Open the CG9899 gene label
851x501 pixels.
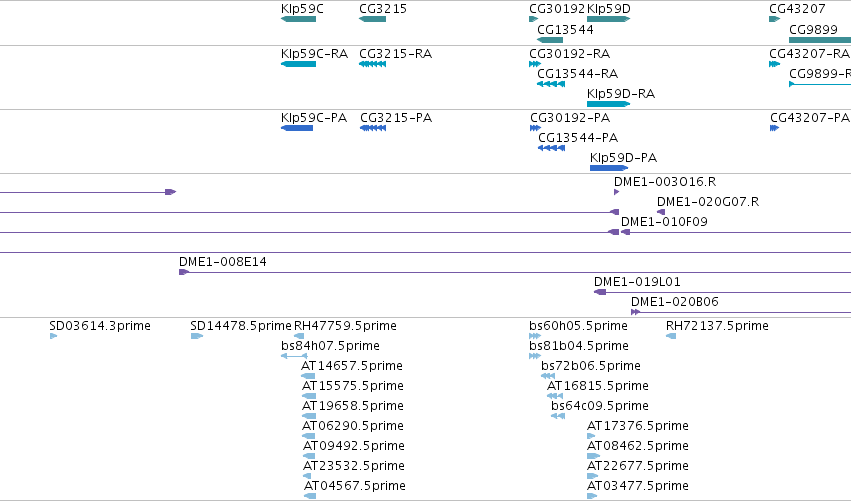(813, 29)
